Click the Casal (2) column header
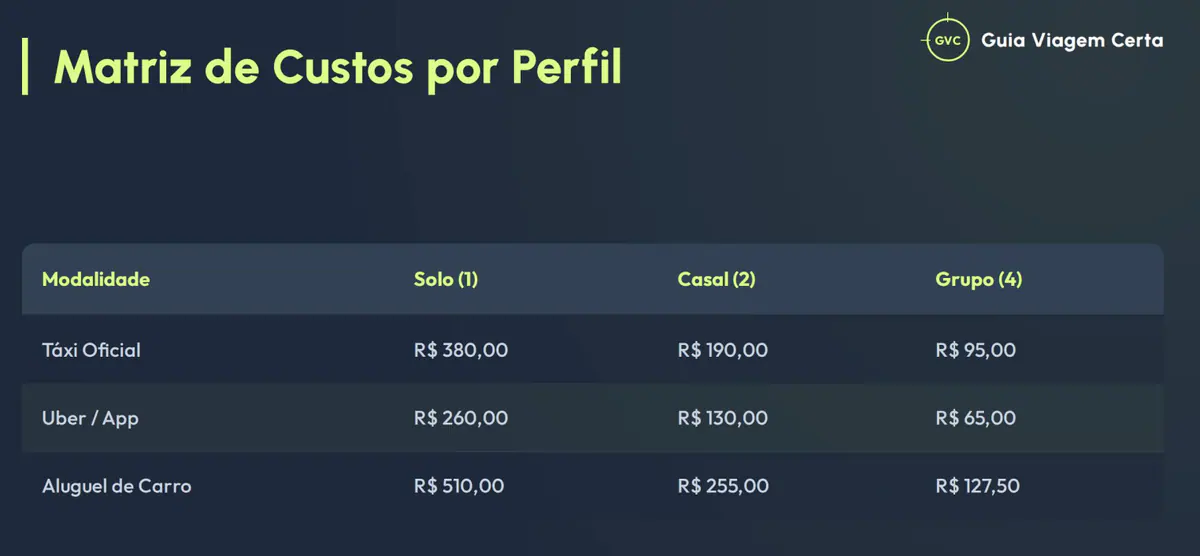 [716, 279]
